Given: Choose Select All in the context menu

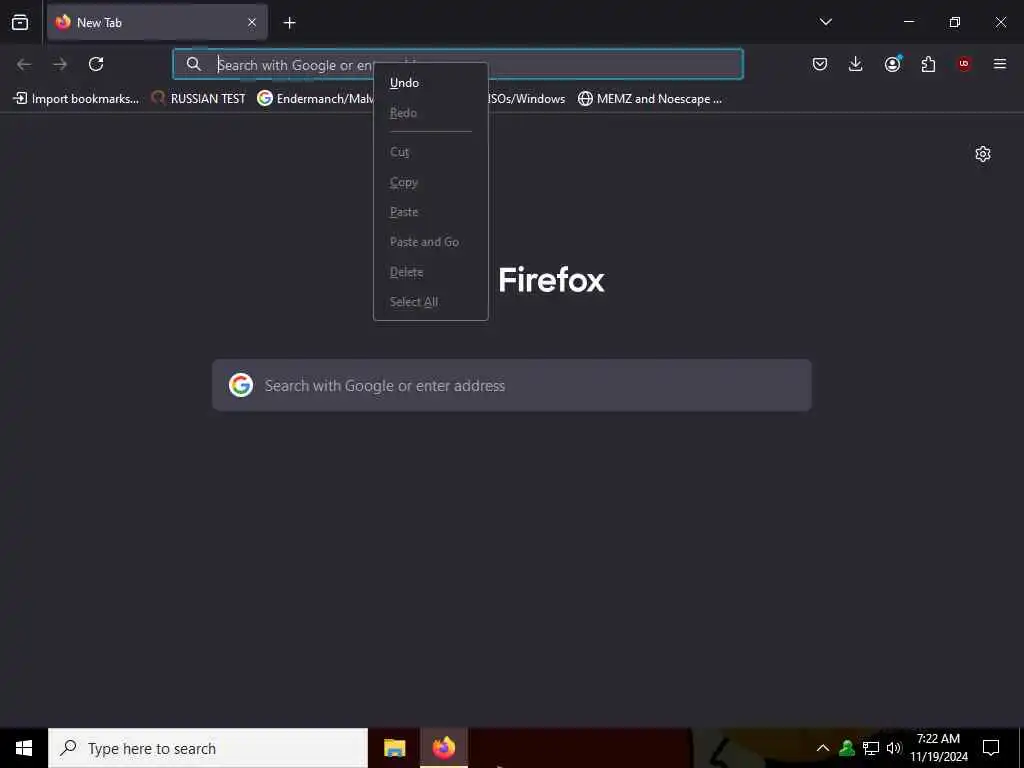Looking at the screenshot, I should (430, 302).
